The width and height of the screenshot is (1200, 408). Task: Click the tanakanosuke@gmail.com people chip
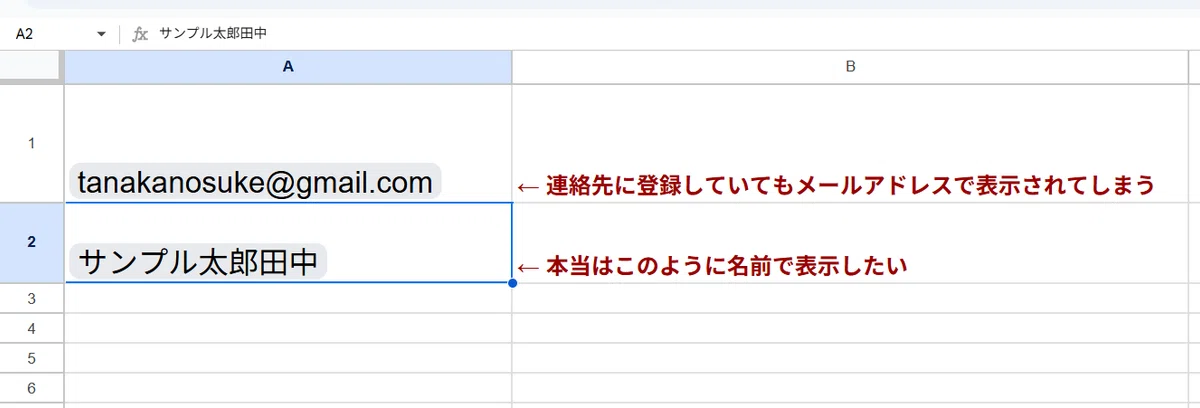coord(255,182)
